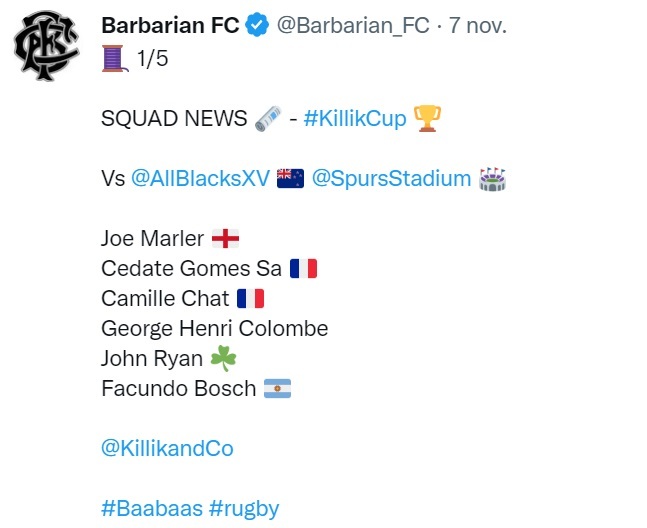Viewport: 647px width, 528px height.
Task: Click the shamrock emoji beside John Ryan
Action: [222, 358]
